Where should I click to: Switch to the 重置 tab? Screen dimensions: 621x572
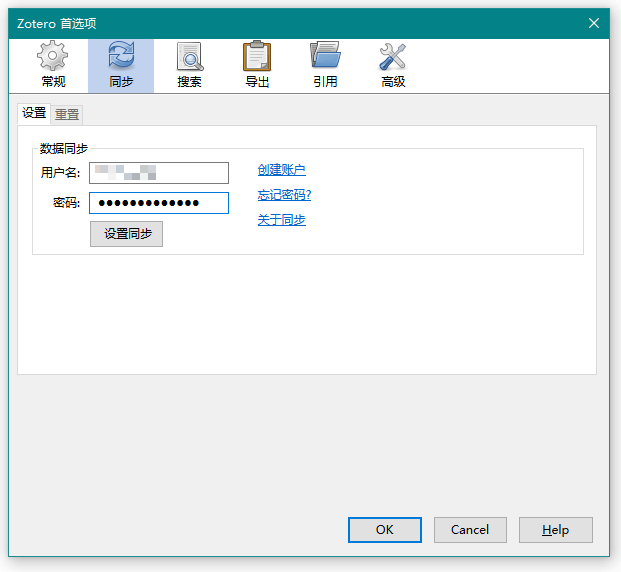[67, 115]
